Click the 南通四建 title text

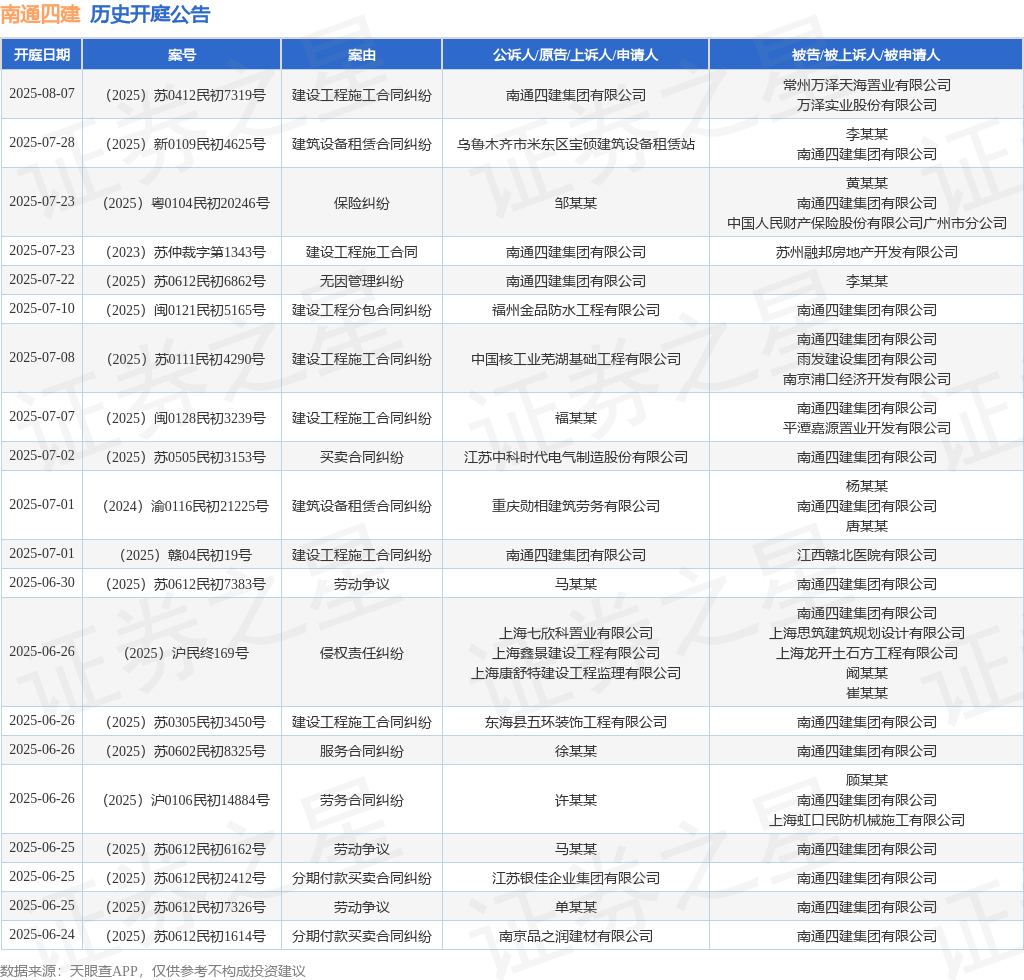tap(40, 14)
